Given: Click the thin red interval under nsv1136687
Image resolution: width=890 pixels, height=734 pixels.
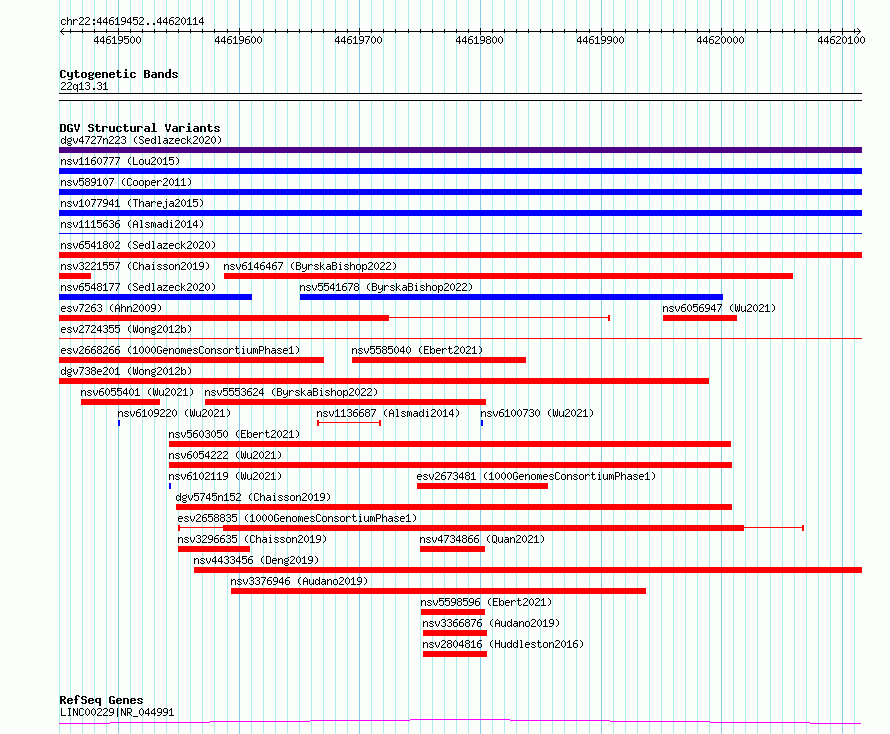Looking at the screenshot, I should [x=349, y=423].
